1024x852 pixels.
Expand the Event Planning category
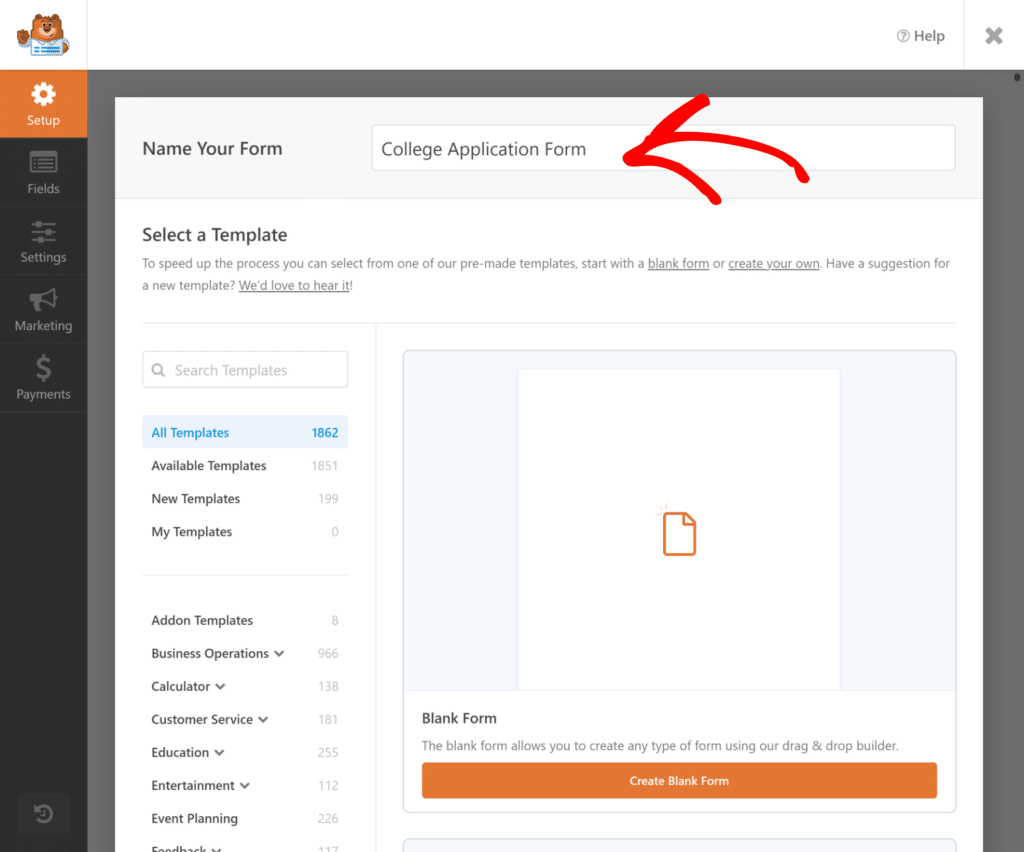click(x=196, y=818)
